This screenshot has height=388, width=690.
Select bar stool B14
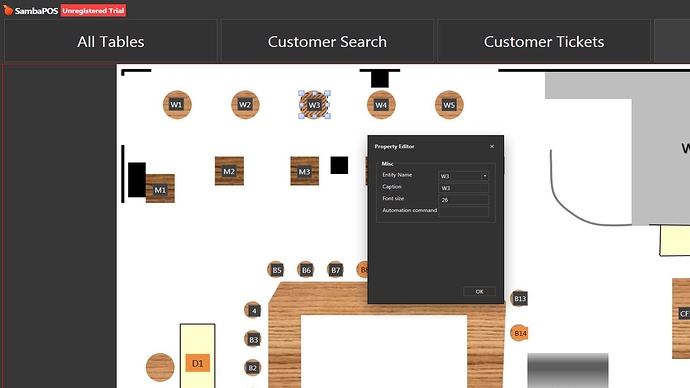(519, 333)
